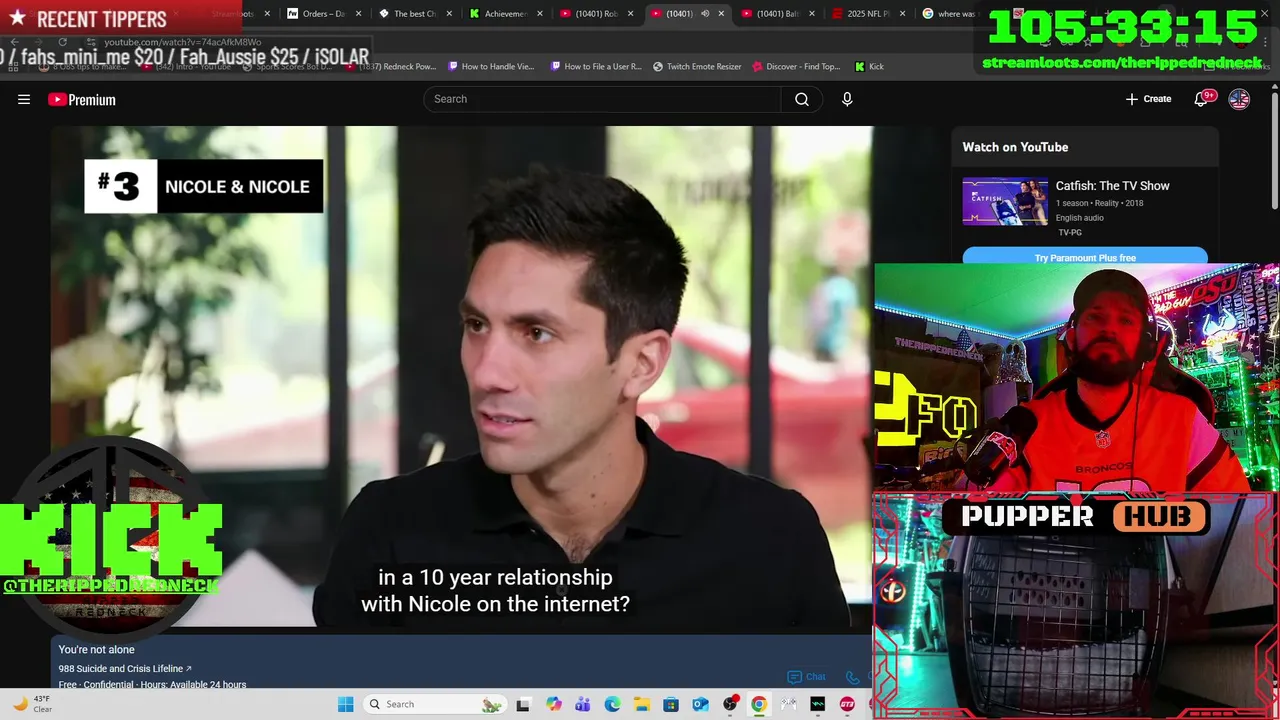Open the Windows Start menu

coord(345,704)
